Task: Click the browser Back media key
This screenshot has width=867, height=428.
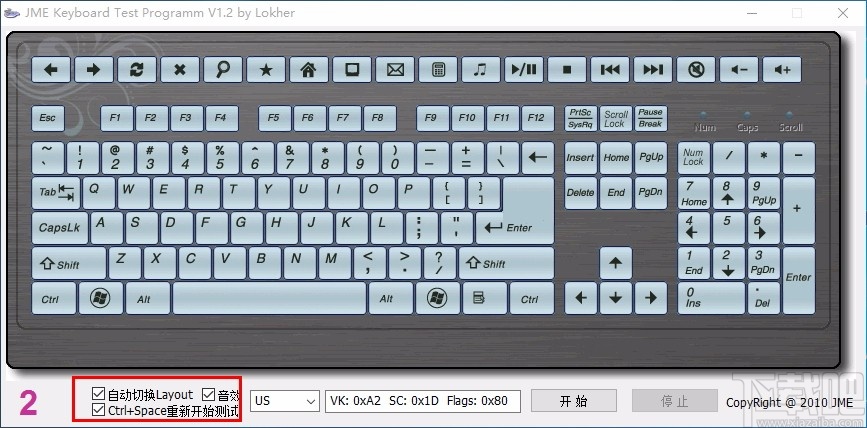Action: tap(51, 70)
